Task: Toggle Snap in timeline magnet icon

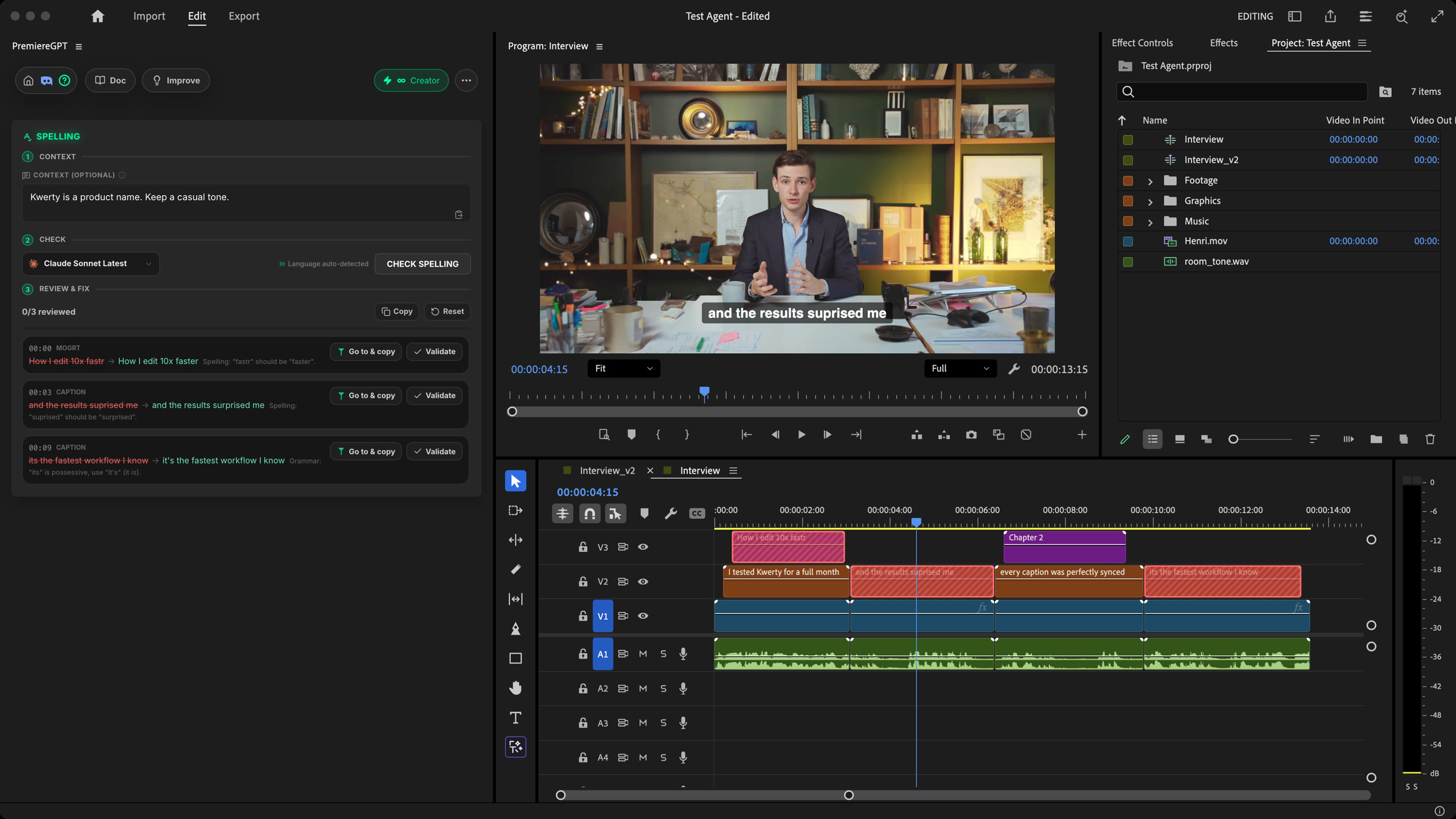Action: click(x=589, y=514)
